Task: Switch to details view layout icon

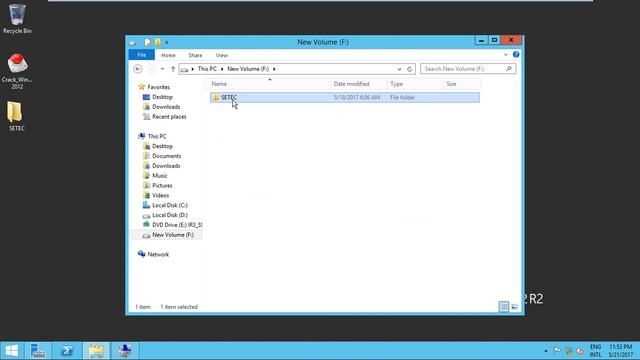Action: point(504,307)
